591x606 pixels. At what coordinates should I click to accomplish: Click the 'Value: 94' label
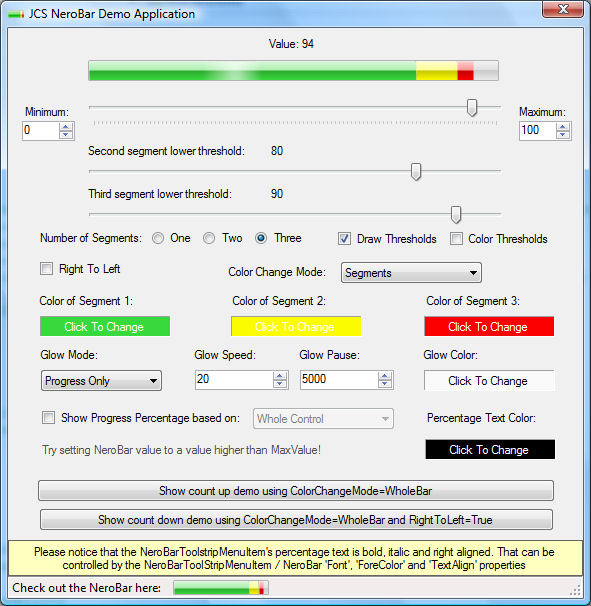(291, 44)
